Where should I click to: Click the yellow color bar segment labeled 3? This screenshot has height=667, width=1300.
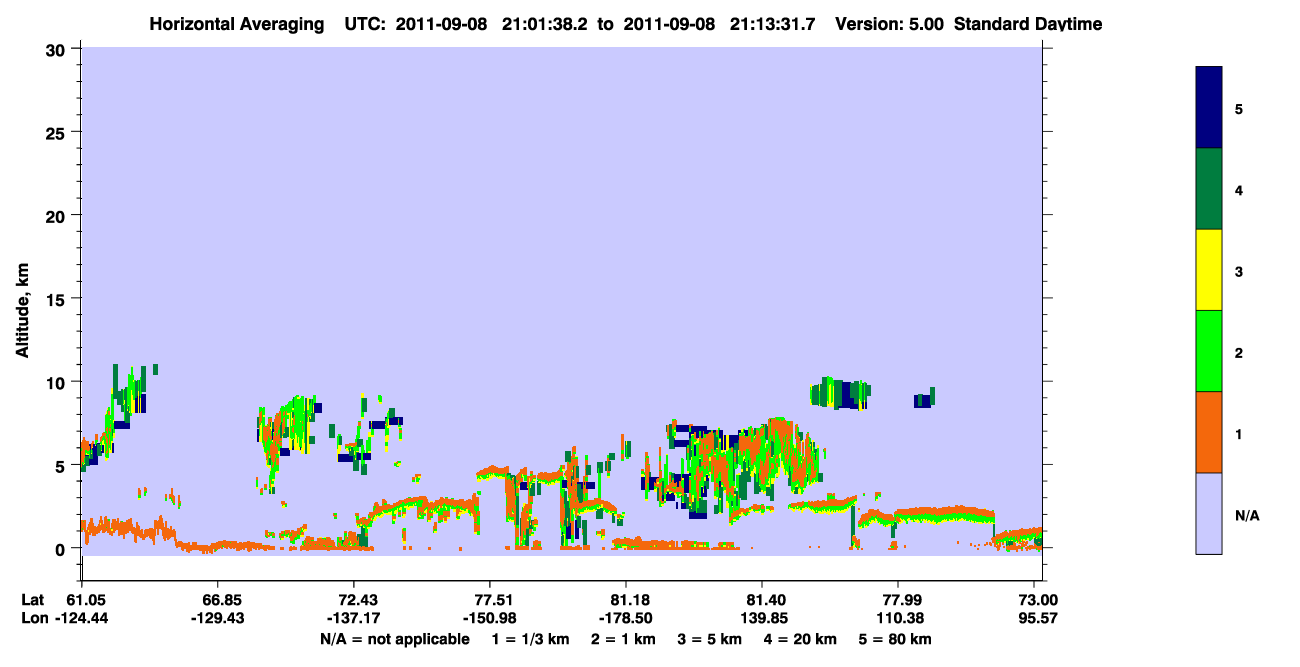click(x=1209, y=270)
